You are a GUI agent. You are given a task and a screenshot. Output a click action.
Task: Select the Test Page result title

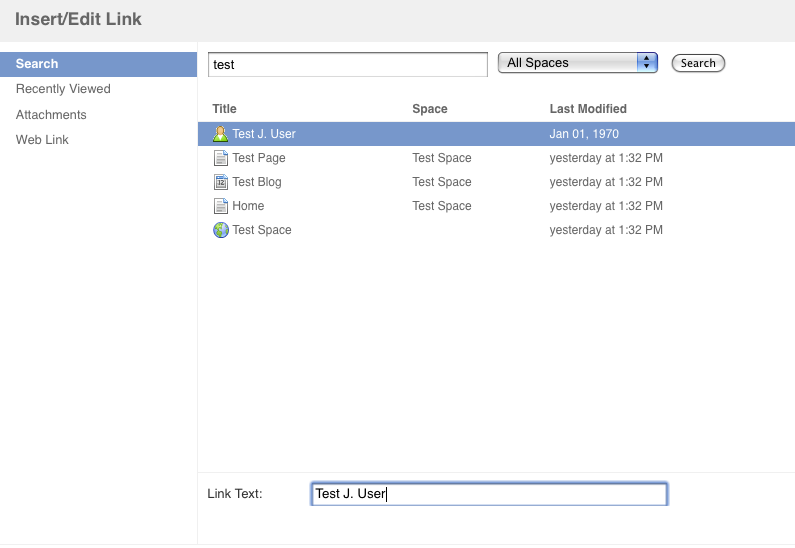[x=259, y=158]
